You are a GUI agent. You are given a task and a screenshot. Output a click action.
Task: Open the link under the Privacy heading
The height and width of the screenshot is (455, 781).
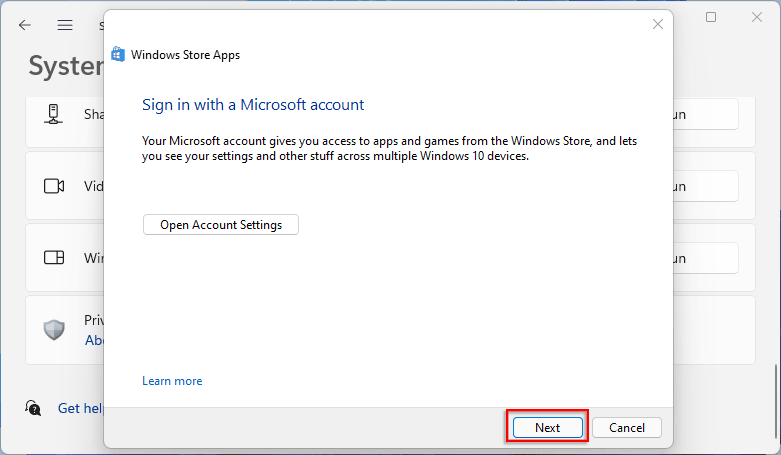pyautogui.click(x=94, y=340)
